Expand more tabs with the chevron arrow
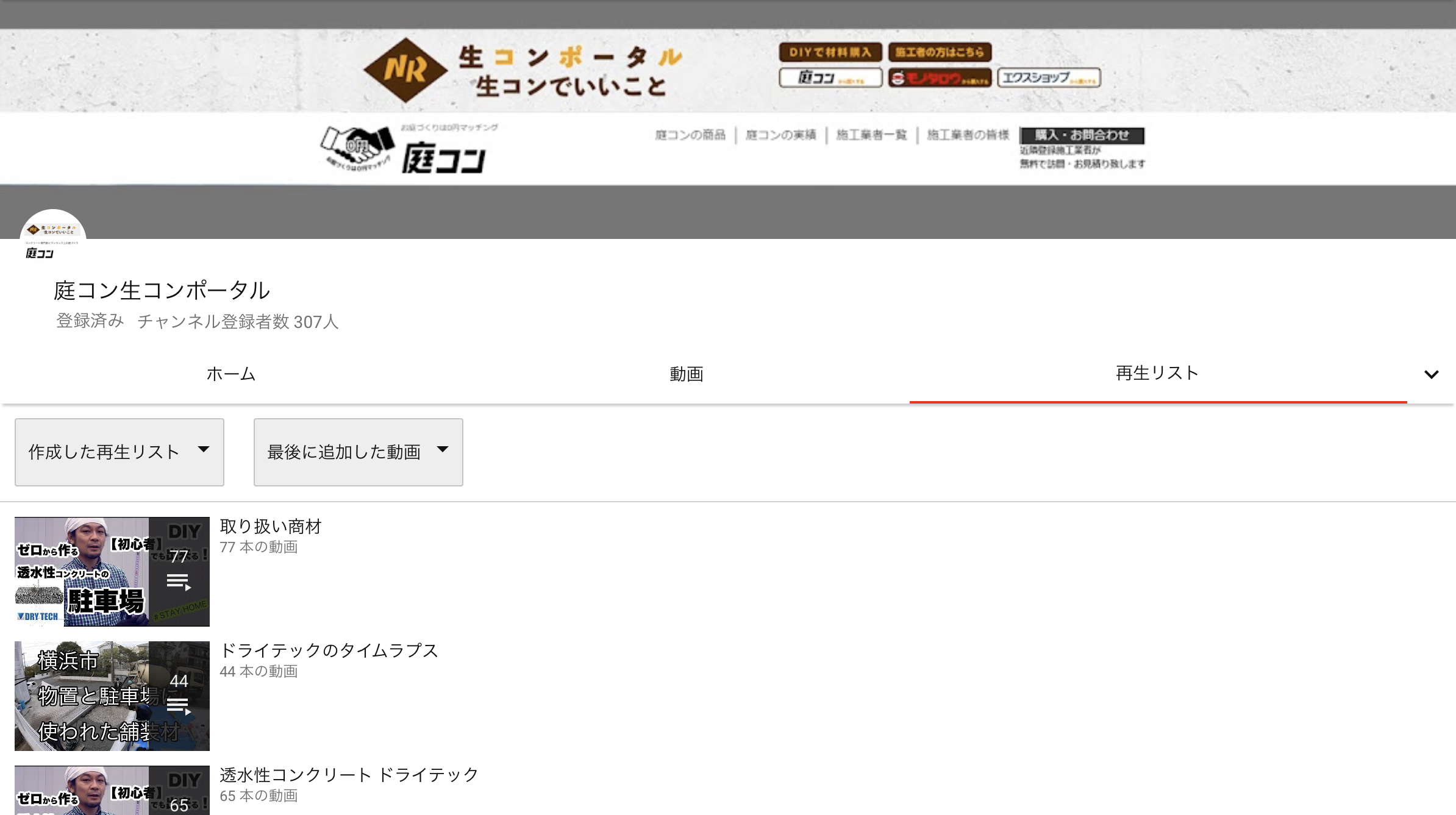This screenshot has height=815, width=1456. point(1431,374)
